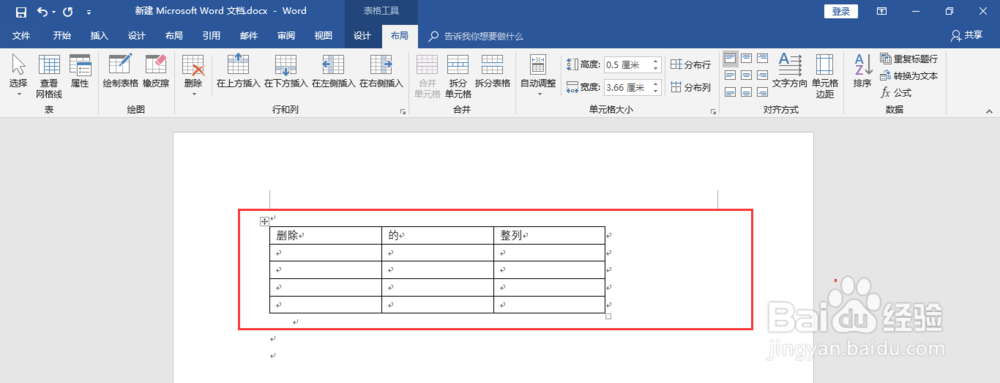The width and height of the screenshot is (1000, 383).
Task: Open Cell Margins (单元格边距)
Action: [824, 75]
